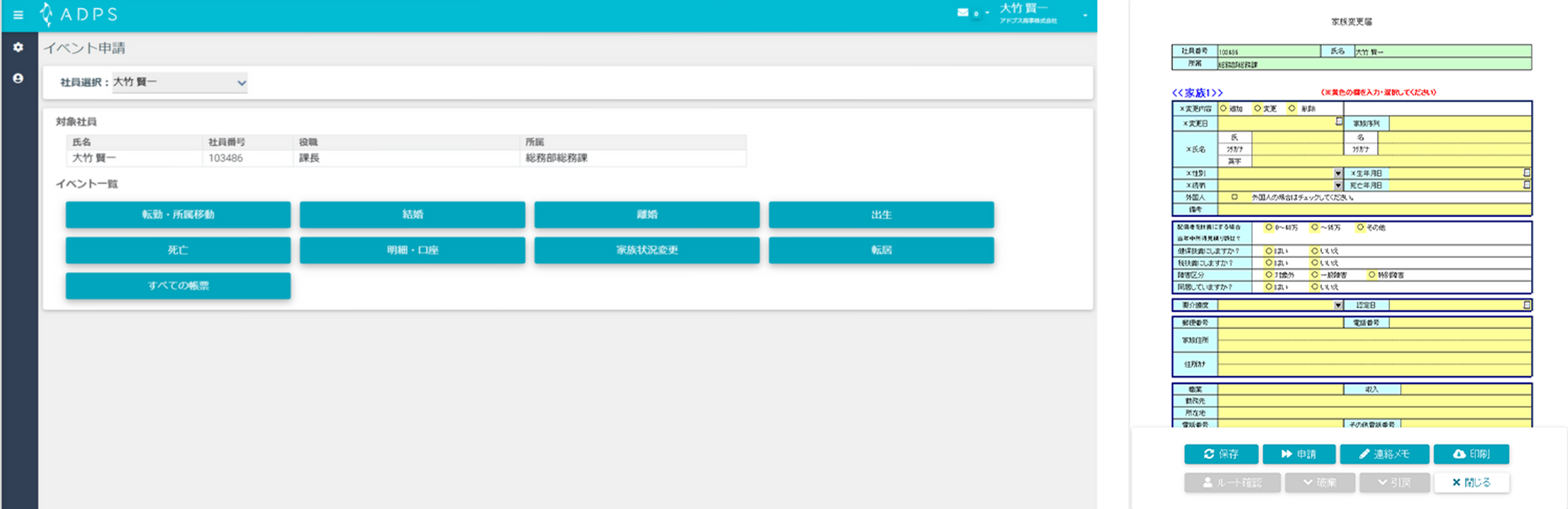Open the 社員選択 employee dropdown
This screenshot has height=509, width=1568.
point(180,82)
